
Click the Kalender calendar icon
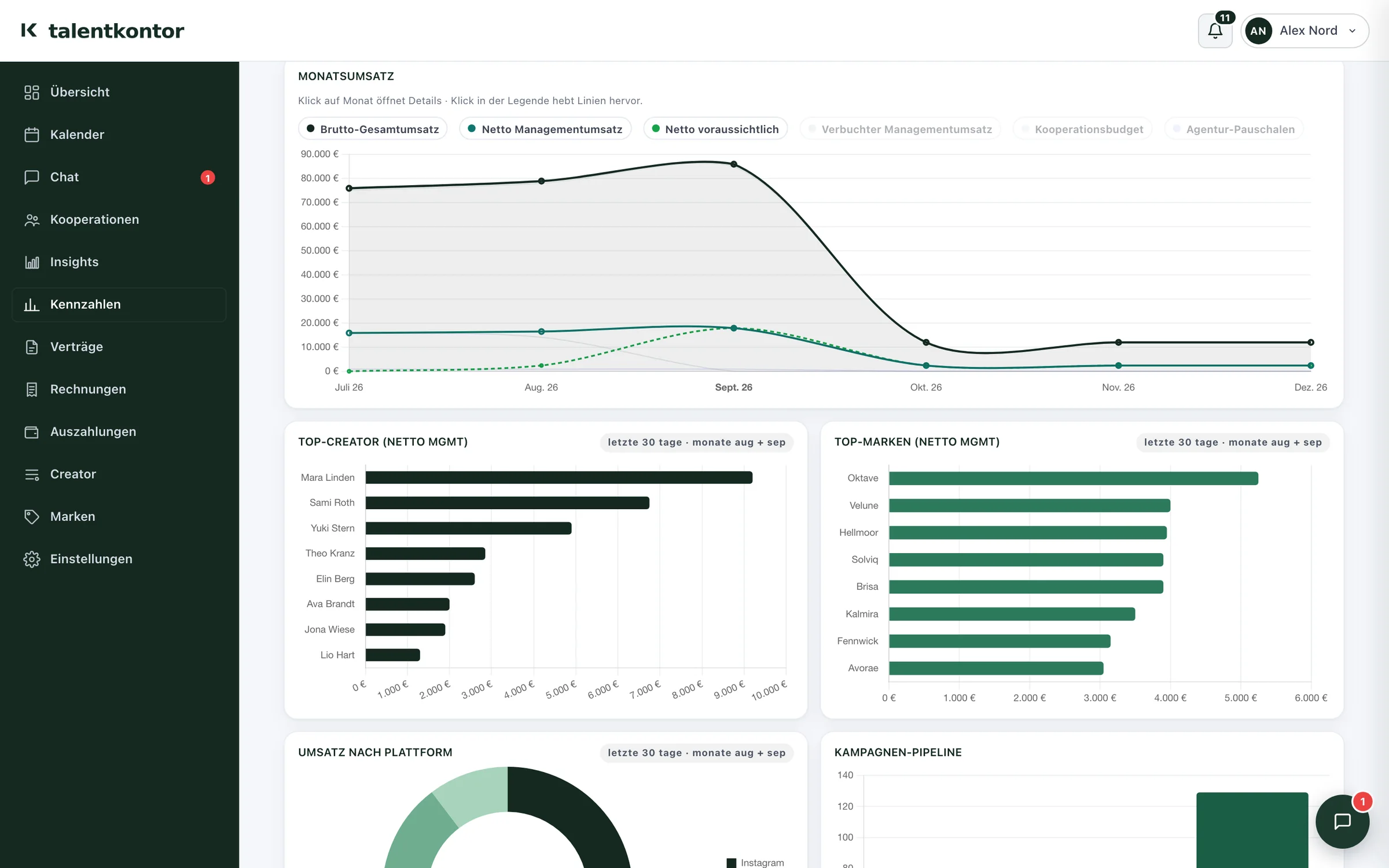coord(32,134)
